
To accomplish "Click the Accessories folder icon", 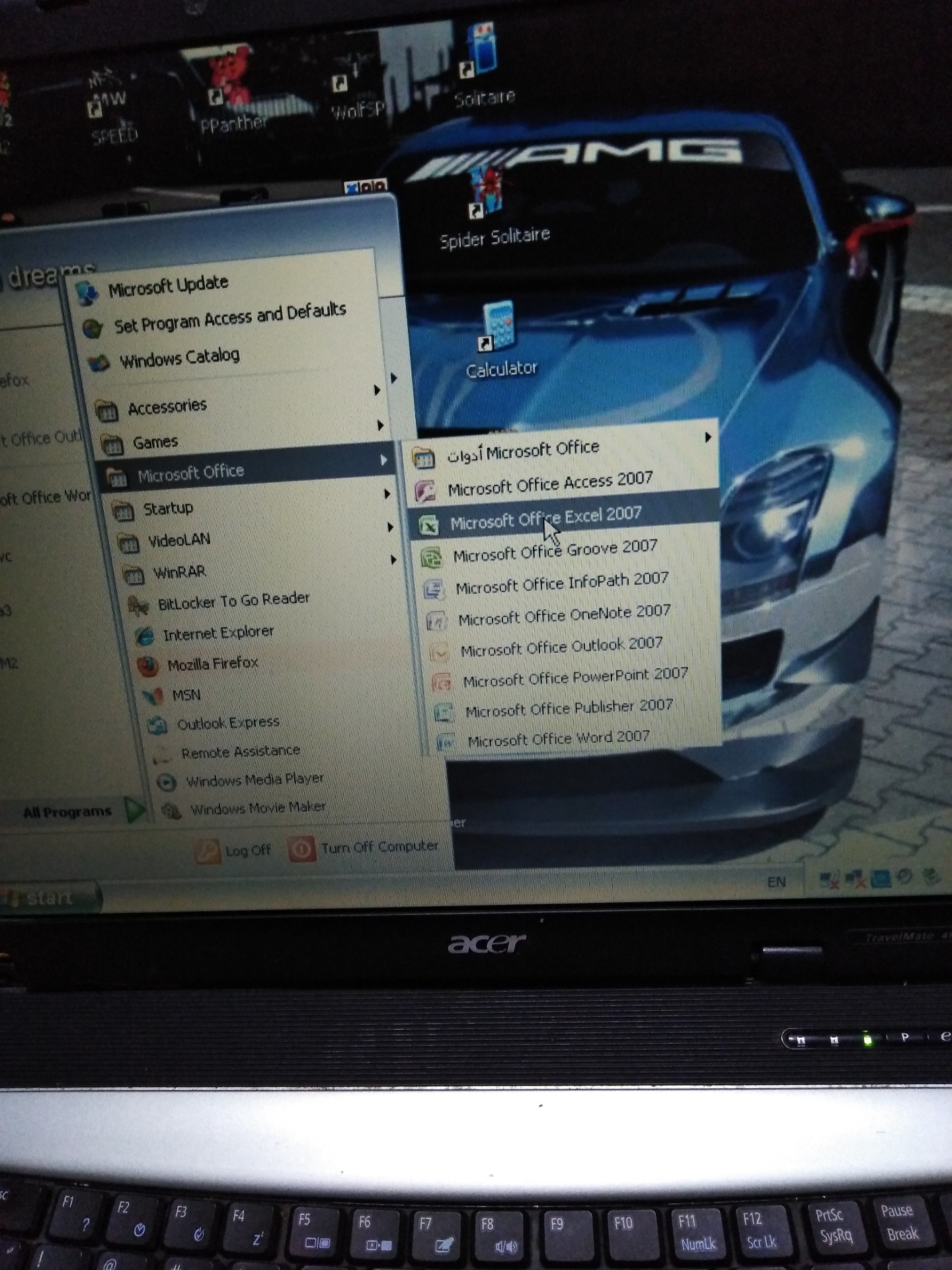I will (106, 411).
